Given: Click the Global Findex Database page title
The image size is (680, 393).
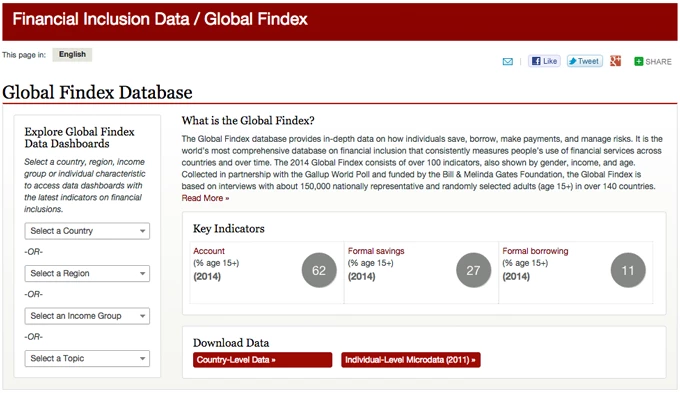Looking at the screenshot, I should point(97,92).
